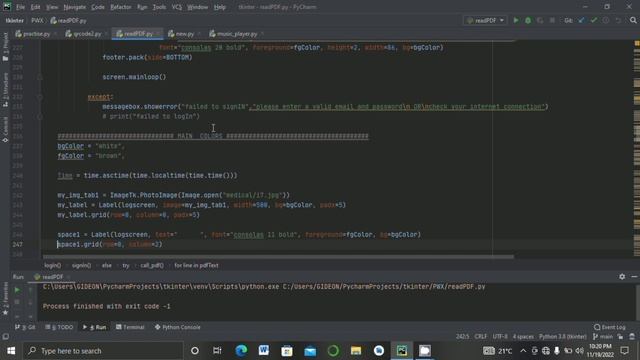Open the Navigate menu
640x360 pixels.
coord(75,7)
